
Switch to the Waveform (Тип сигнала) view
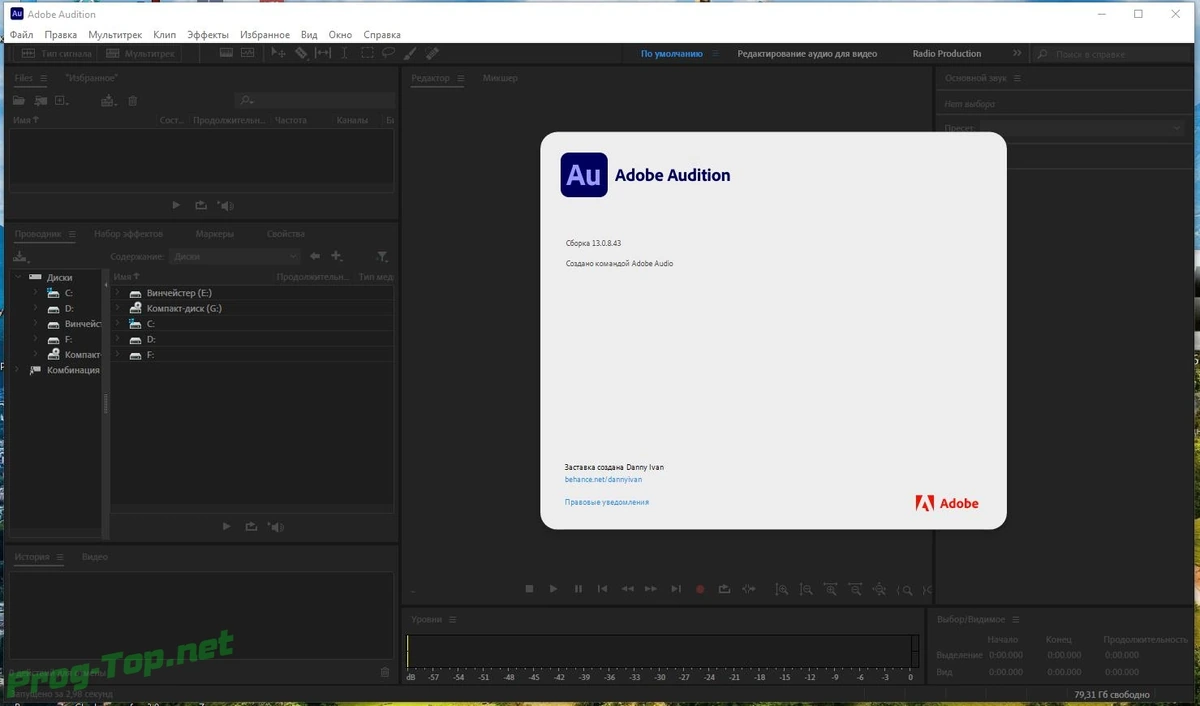[56, 53]
